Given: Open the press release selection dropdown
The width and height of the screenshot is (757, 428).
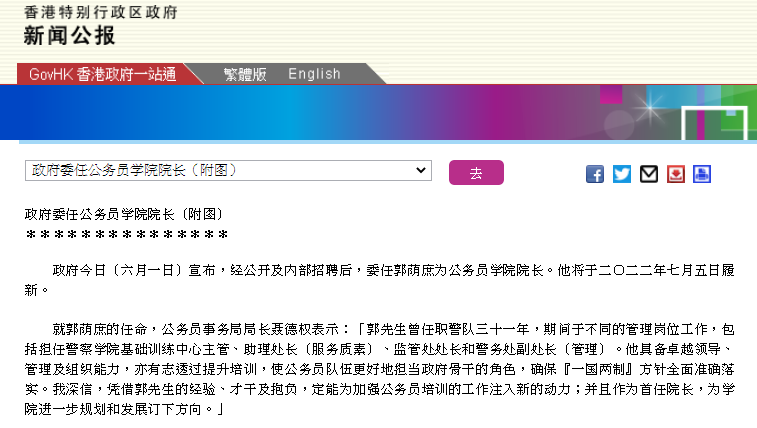Looking at the screenshot, I should point(228,171).
